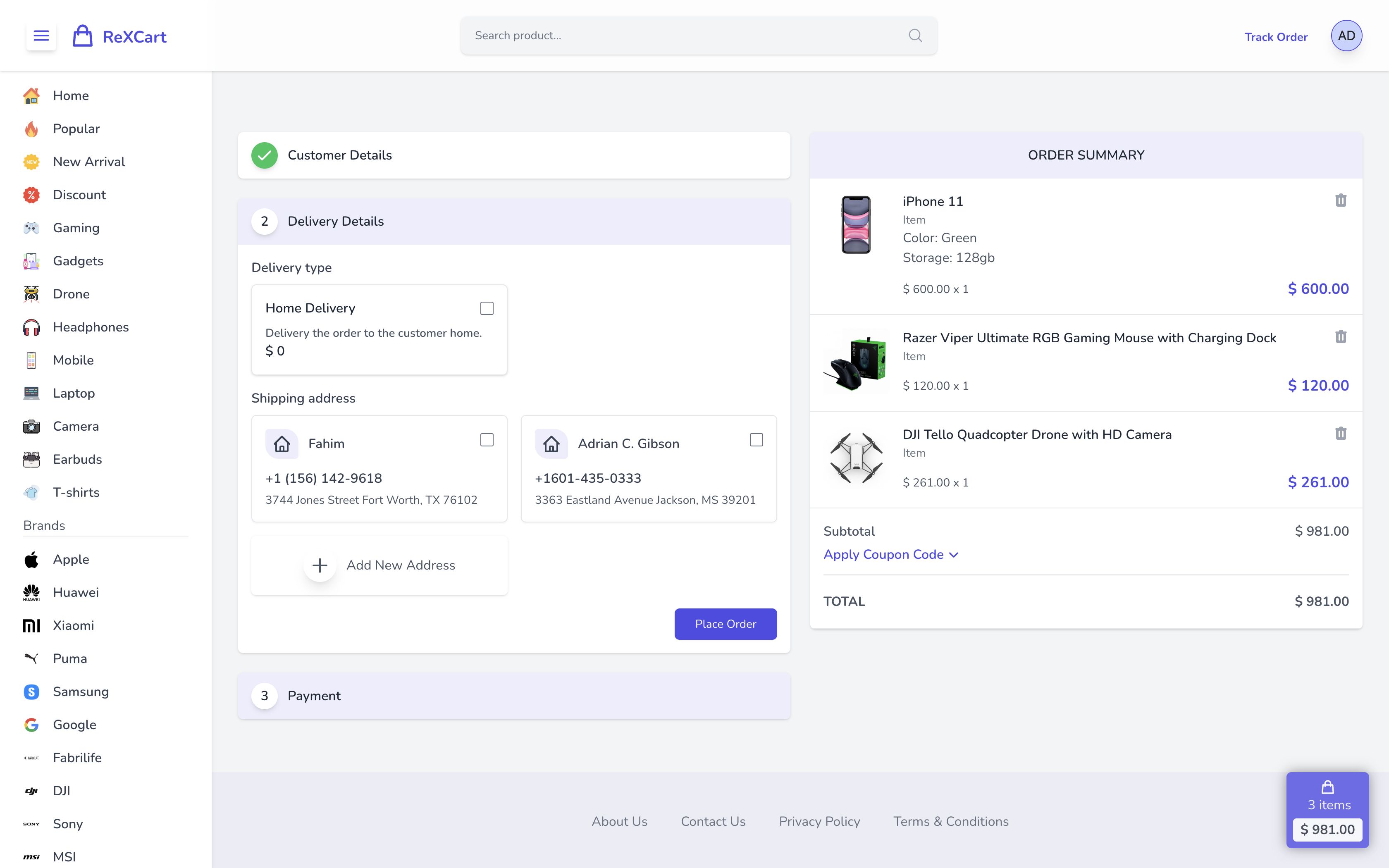This screenshot has width=1389, height=868.
Task: Click Add New Address button
Action: [379, 565]
